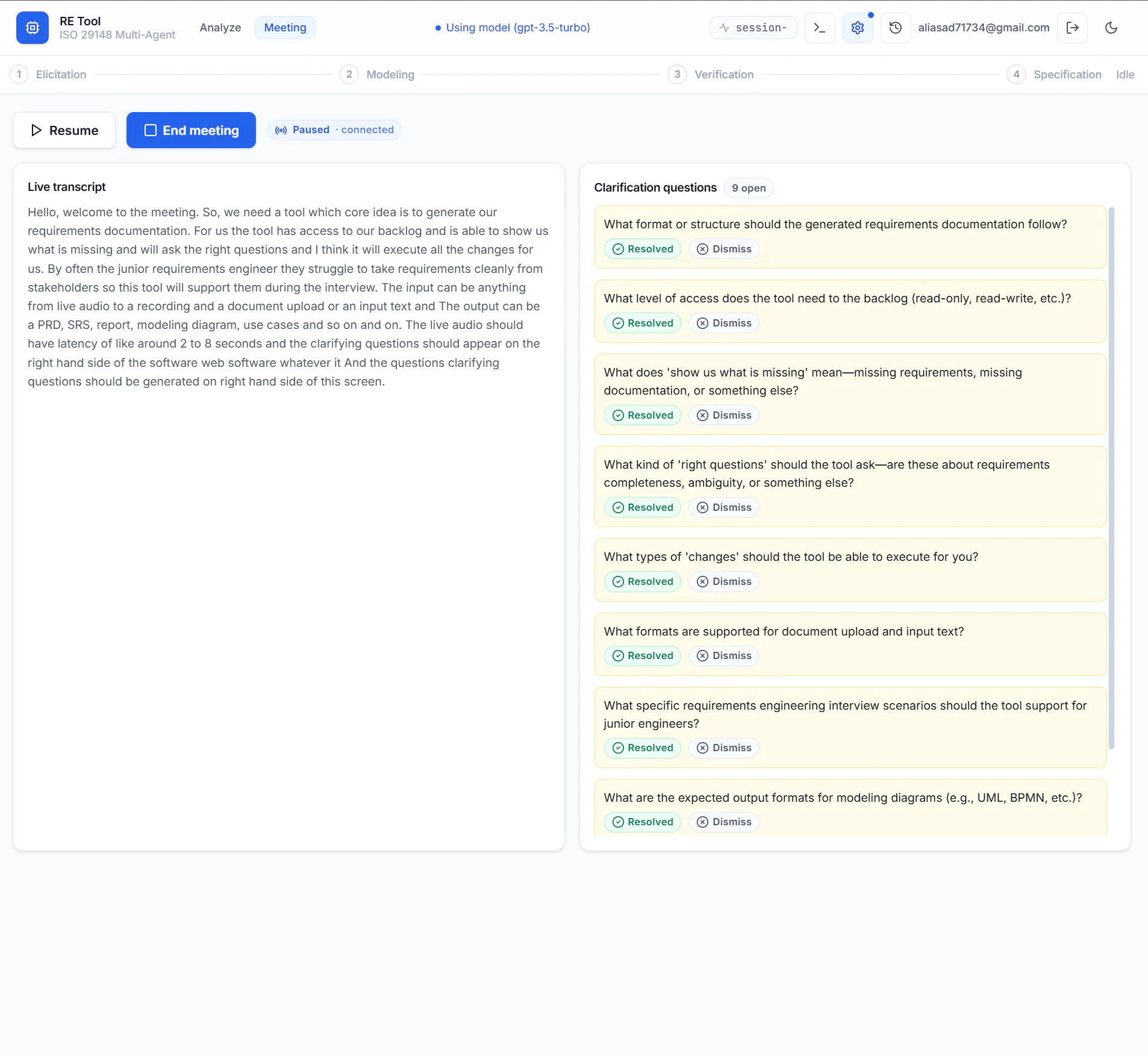Dismiss the document upload formats question
1148x1056 pixels.
724,656
